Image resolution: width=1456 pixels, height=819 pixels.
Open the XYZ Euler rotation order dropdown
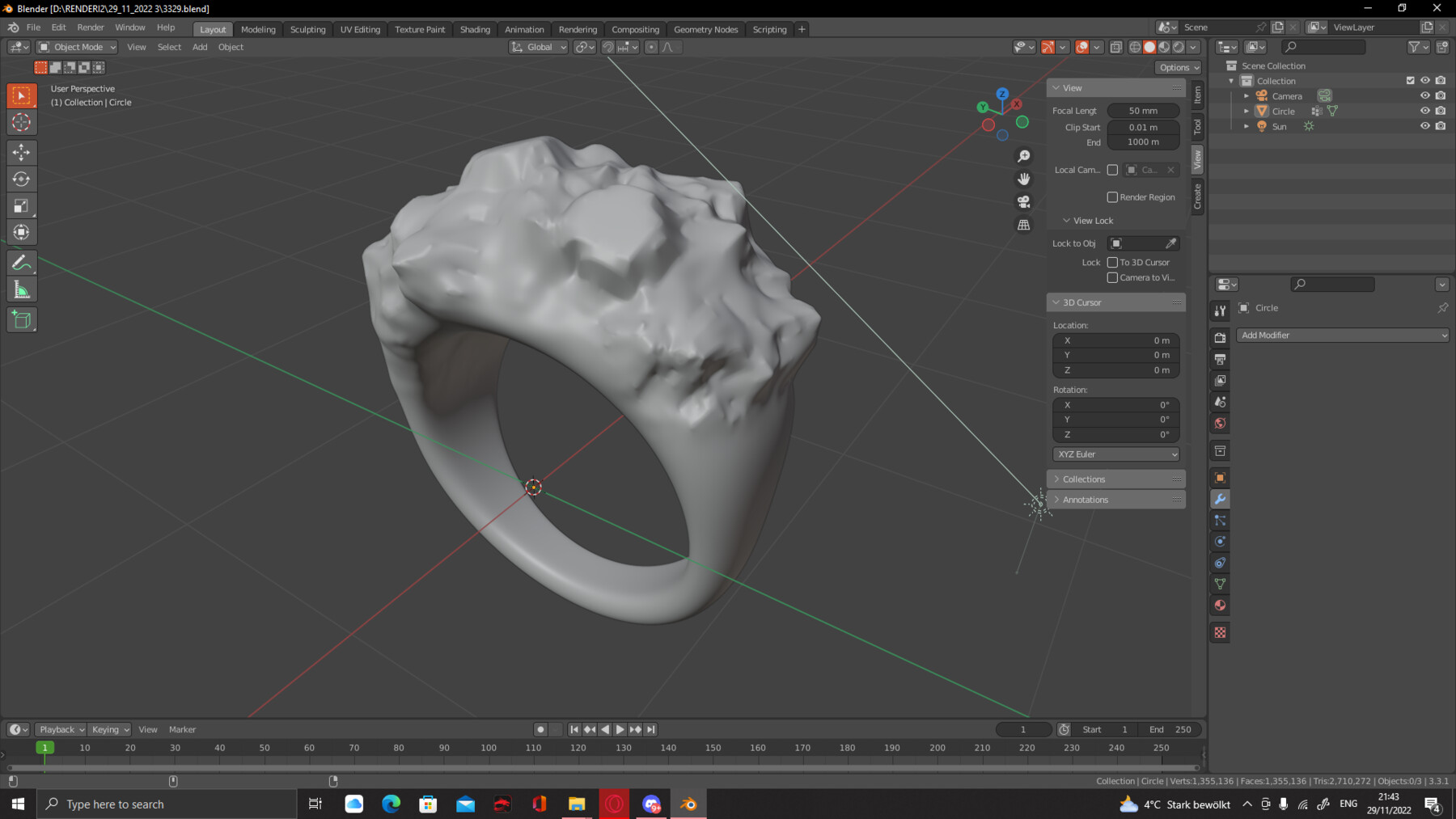tap(1115, 454)
